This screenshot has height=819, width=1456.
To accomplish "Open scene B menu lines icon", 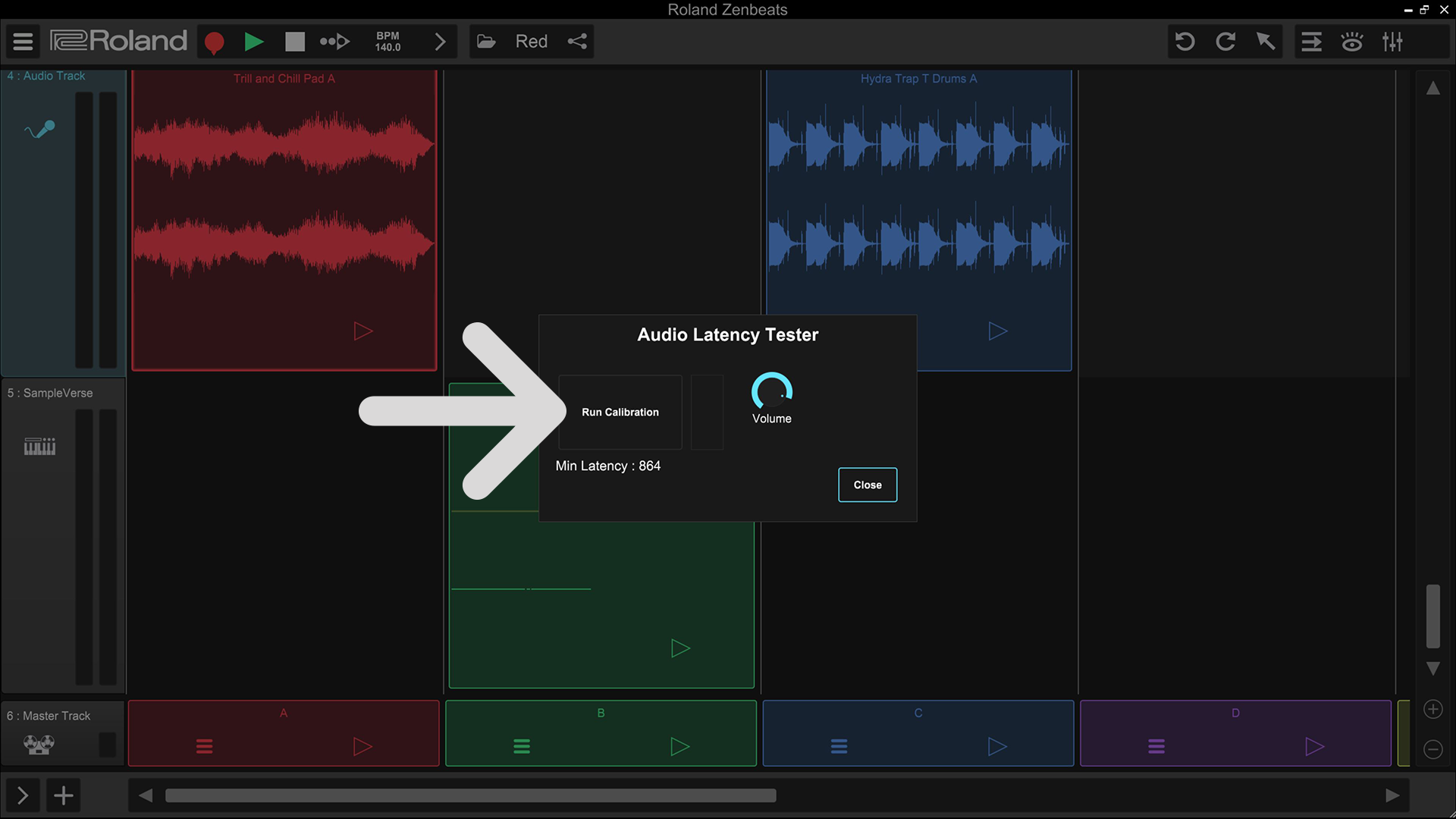I will [x=522, y=746].
